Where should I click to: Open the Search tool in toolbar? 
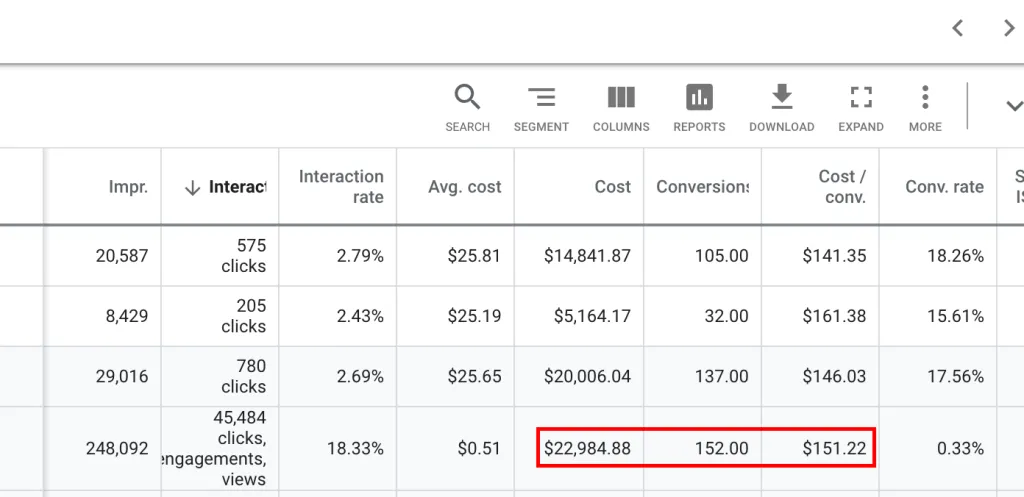click(467, 108)
